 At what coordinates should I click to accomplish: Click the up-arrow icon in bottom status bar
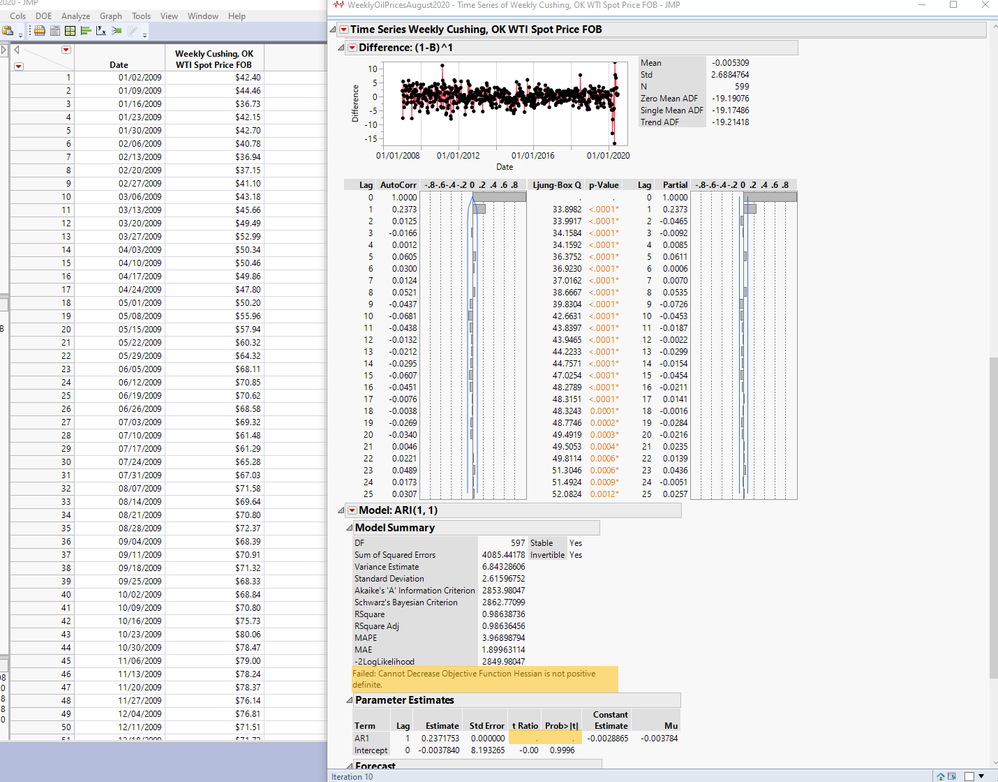[940, 776]
